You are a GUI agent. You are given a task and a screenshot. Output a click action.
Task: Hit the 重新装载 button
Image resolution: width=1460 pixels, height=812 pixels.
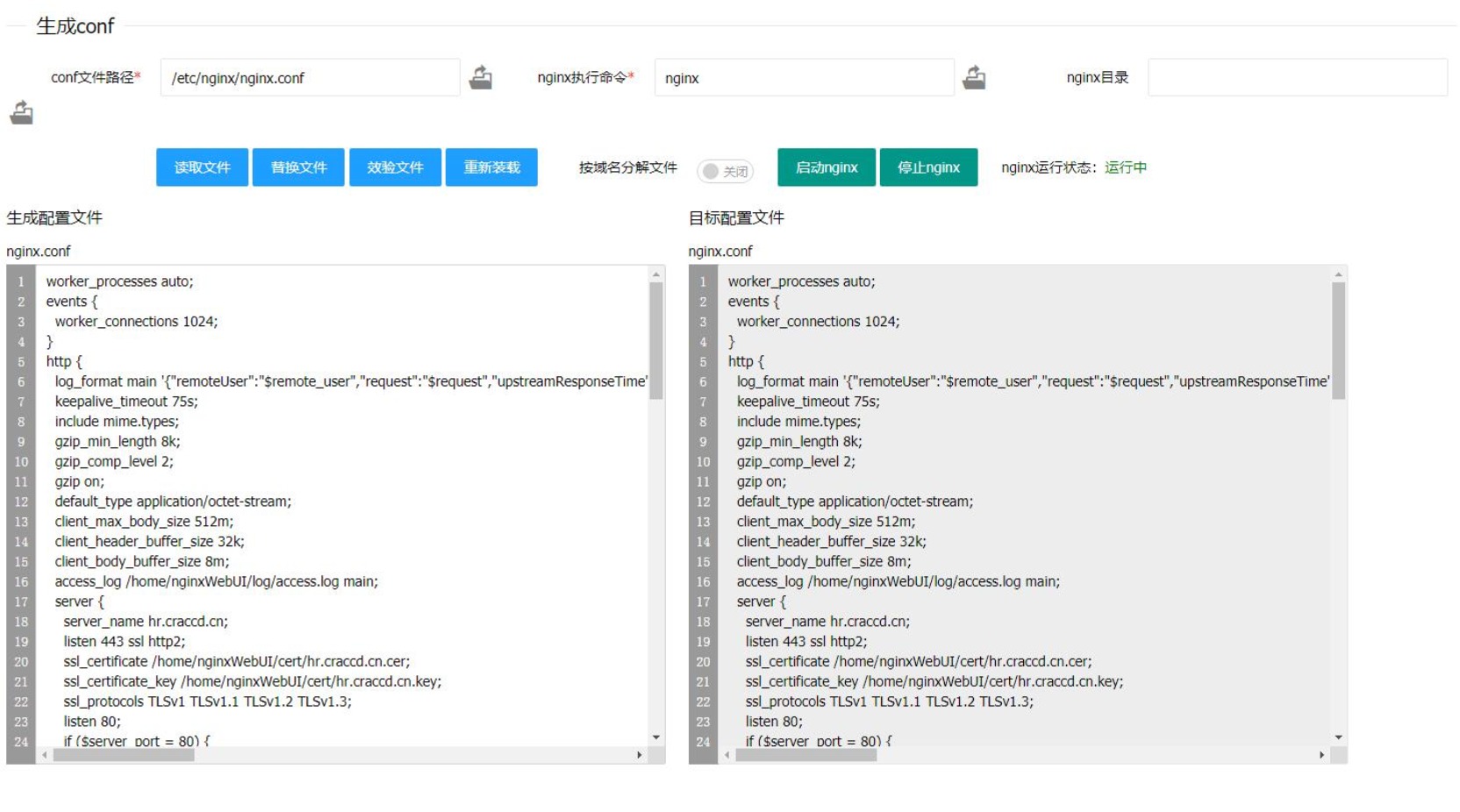pyautogui.click(x=491, y=167)
